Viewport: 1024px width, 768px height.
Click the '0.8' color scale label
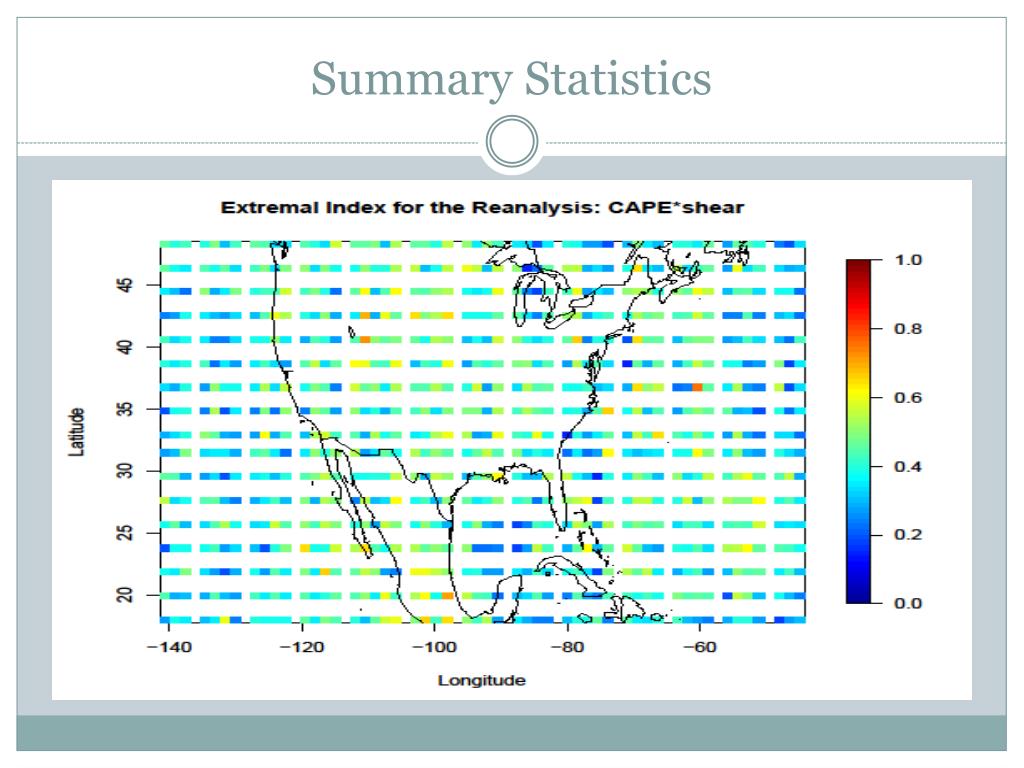coord(908,328)
